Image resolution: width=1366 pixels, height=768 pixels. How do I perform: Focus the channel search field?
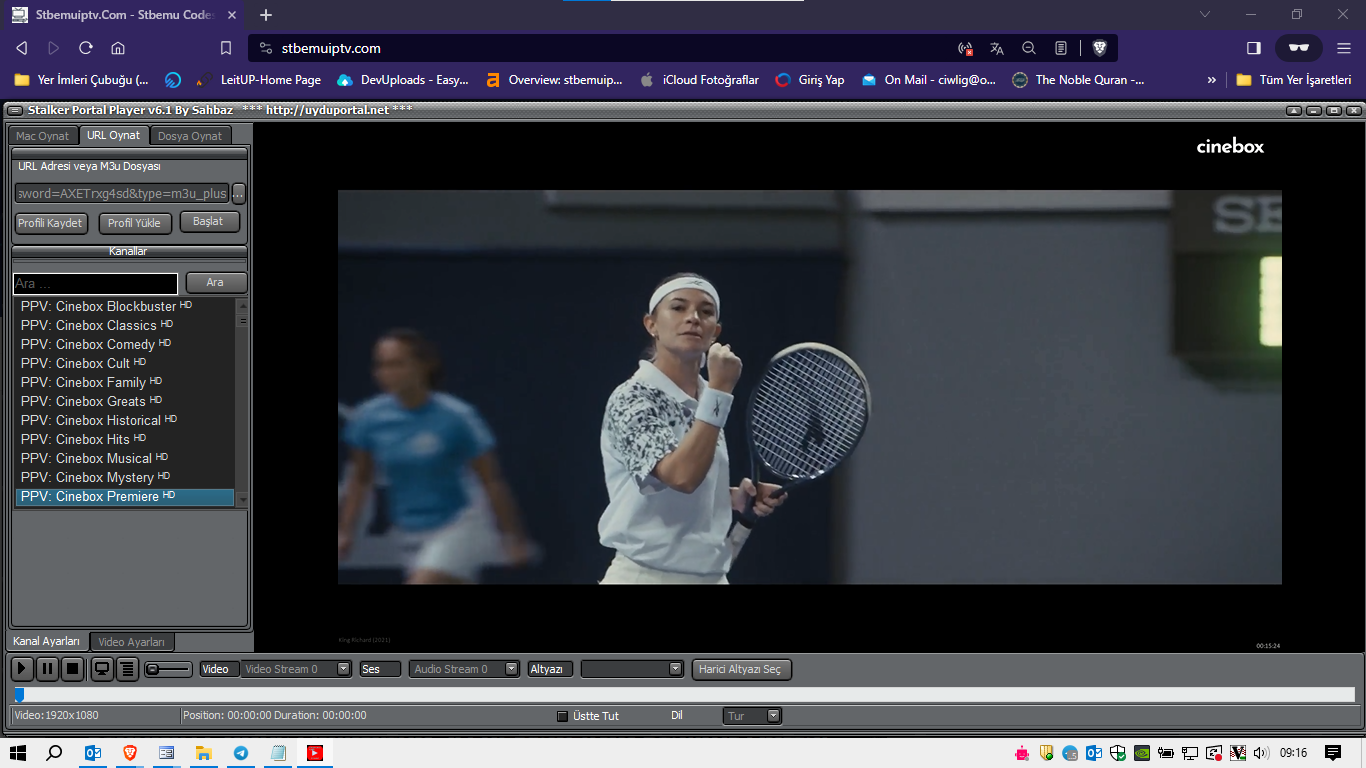(96, 284)
